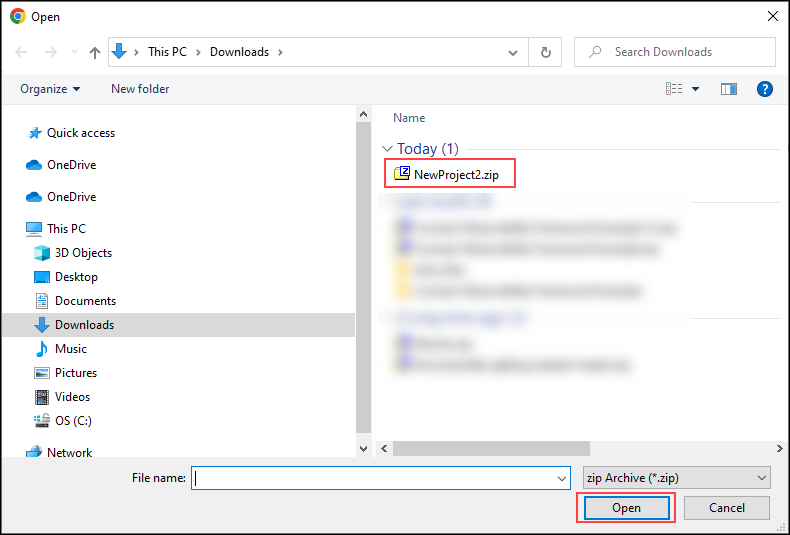The width and height of the screenshot is (790, 535).
Task: Open the address bar history dropdown
Action: coord(513,52)
